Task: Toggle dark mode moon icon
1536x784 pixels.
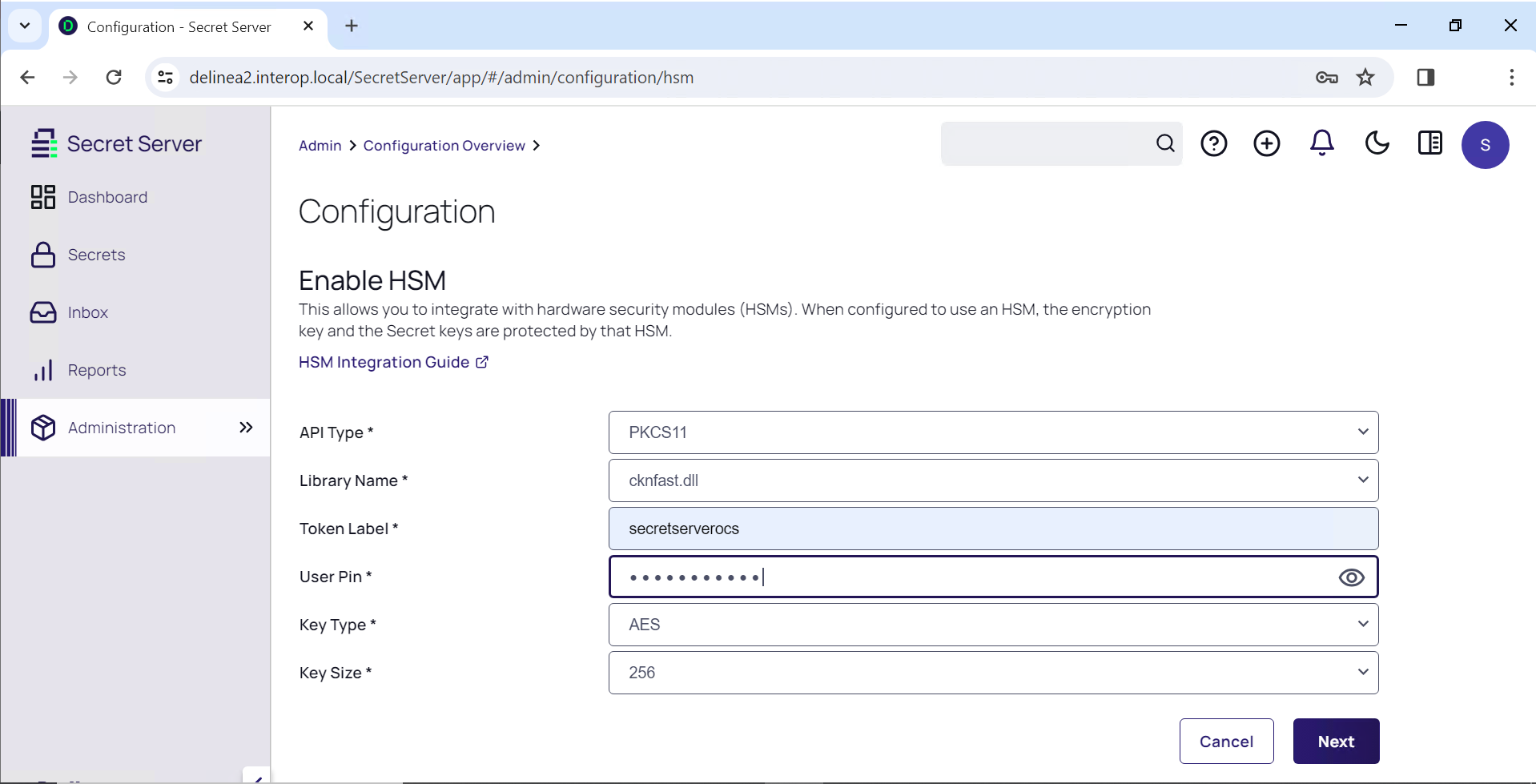Action: [1377, 143]
